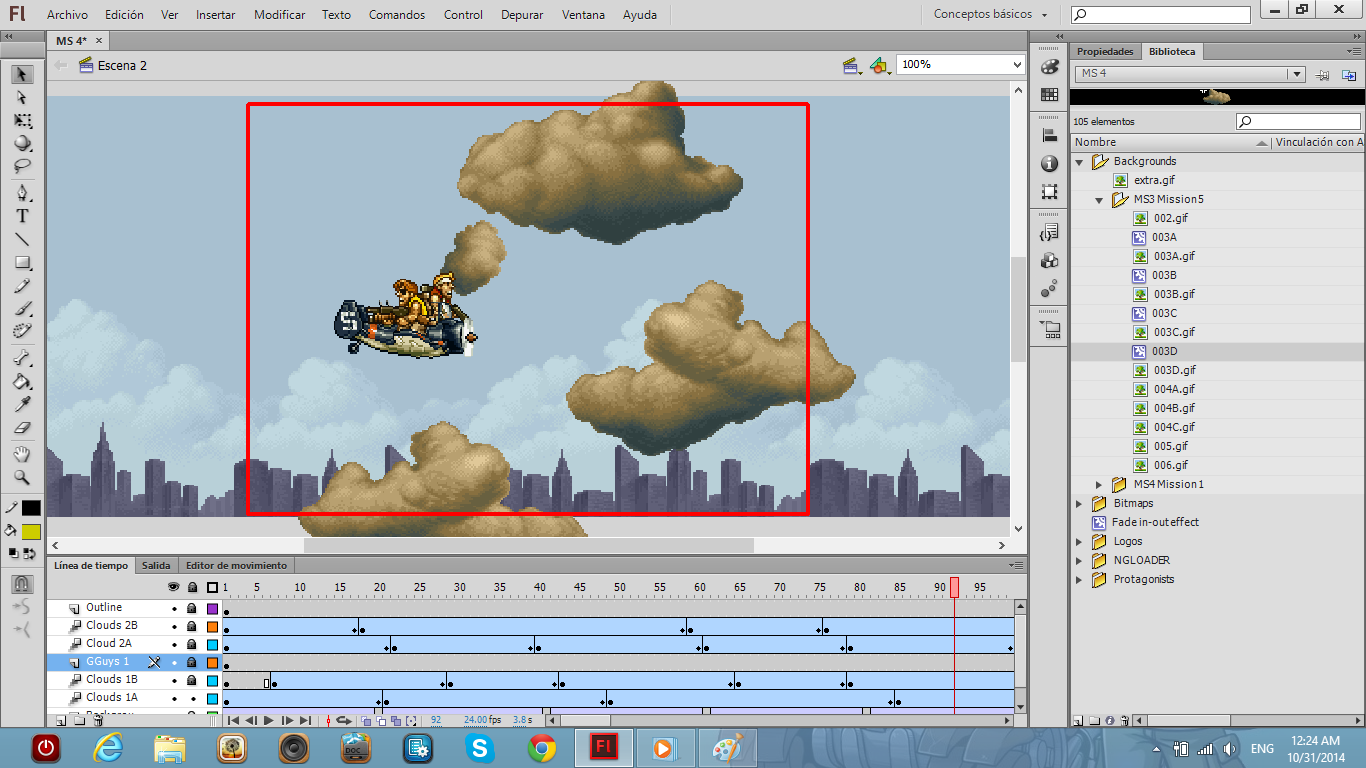Select the Bone tool
This screenshot has width=1366, height=768.
click(x=22, y=358)
